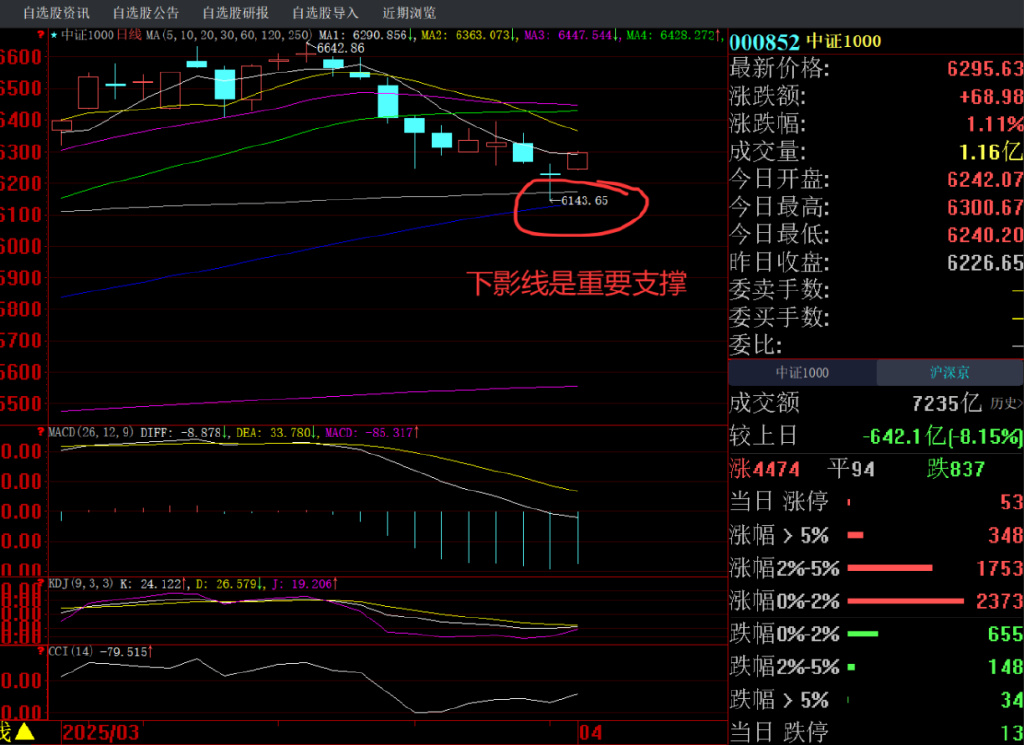This screenshot has width=1024, height=745.
Task: Switch to the 沪深京 panel tab
Action: pos(949,373)
